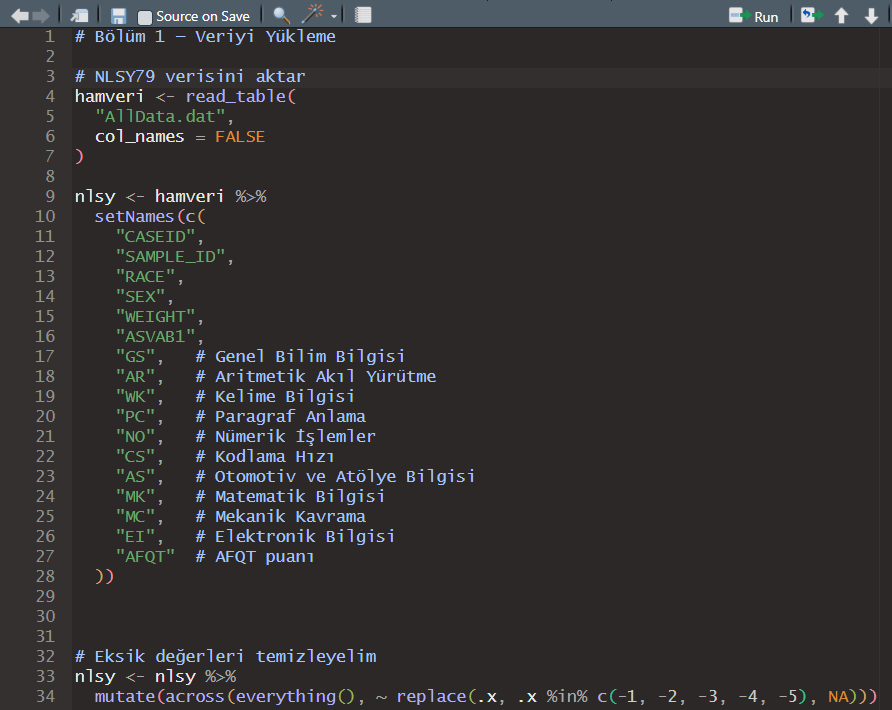This screenshot has width=892, height=710.
Task: Click the comment "# Elektronik Bilgisi"
Action: 295,536
